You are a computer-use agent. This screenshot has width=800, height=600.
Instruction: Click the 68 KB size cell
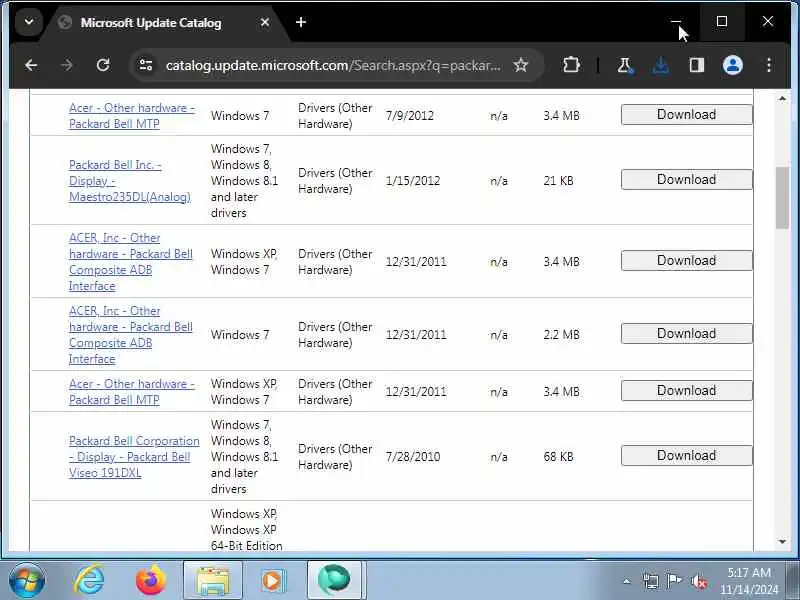pyautogui.click(x=558, y=457)
